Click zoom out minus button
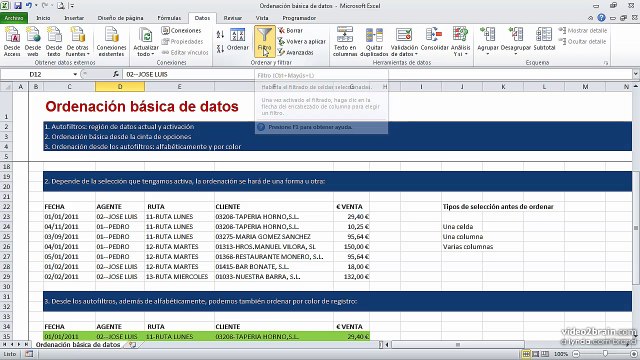 (576, 354)
